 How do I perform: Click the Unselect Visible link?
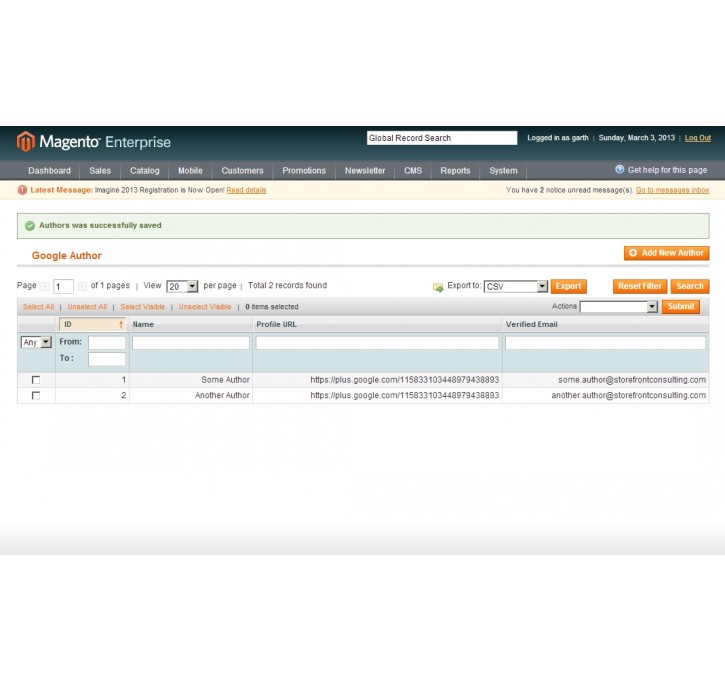(205, 306)
